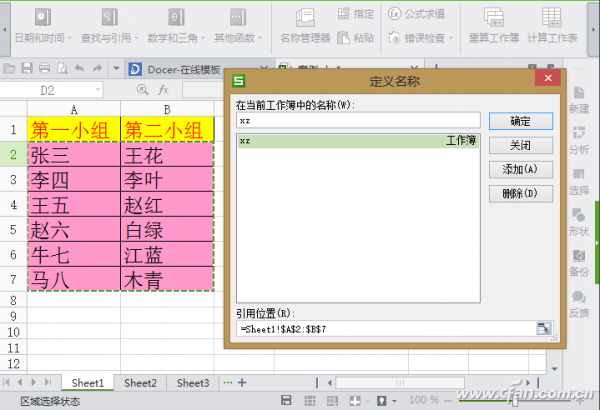This screenshot has width=600, height=410.
Task: Click the 删除(D) button
Action: 521,194
